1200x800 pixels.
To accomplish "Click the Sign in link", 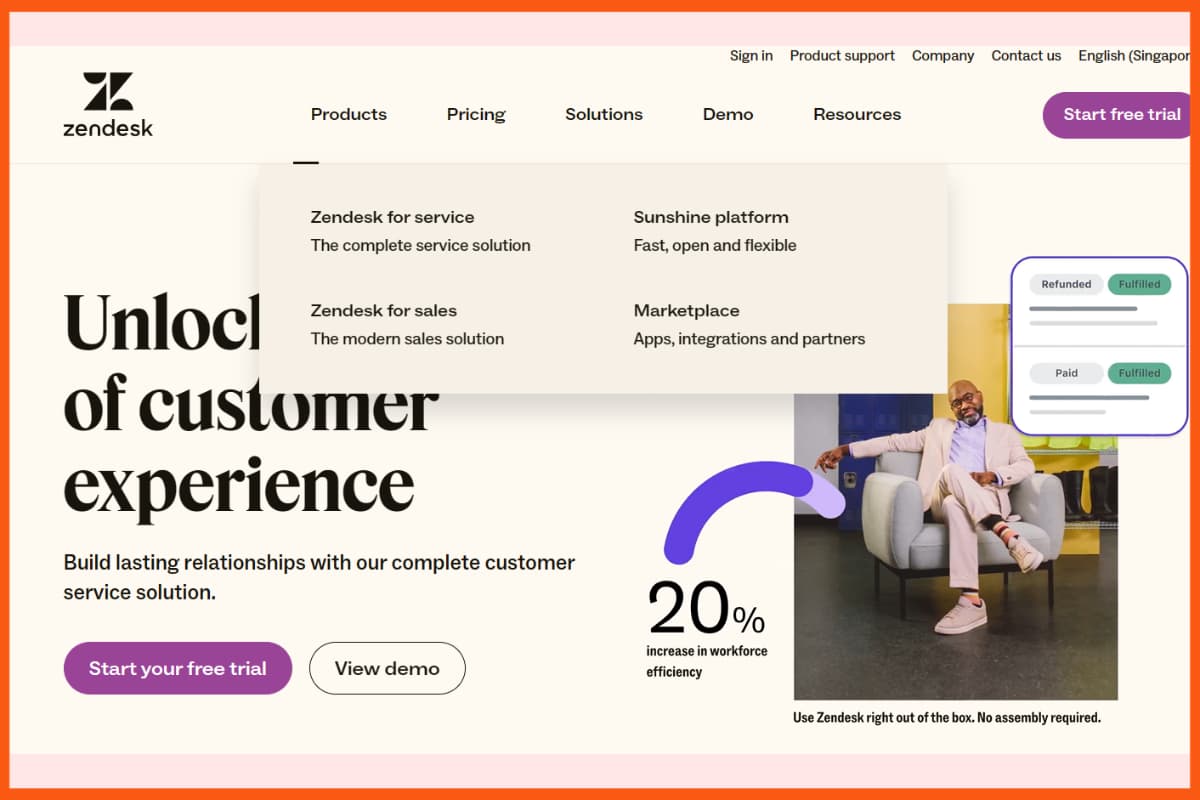I will click(750, 56).
